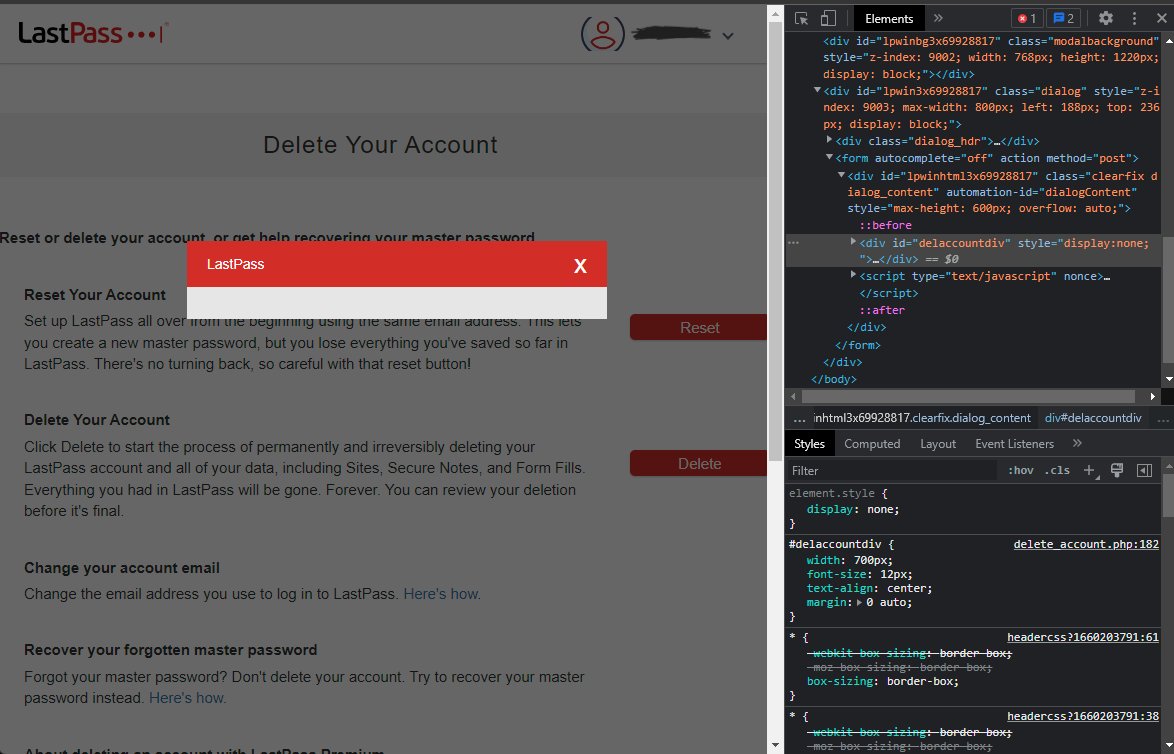Open DevTools three-dot customize menu
Image resolution: width=1174 pixels, height=754 pixels.
click(1134, 19)
